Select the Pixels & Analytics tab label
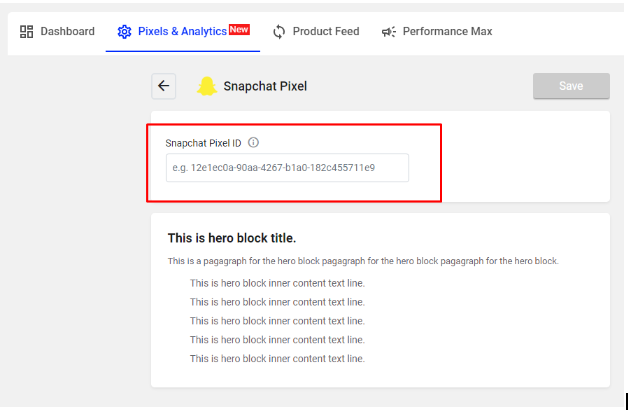This screenshot has height=412, width=644. [x=182, y=32]
